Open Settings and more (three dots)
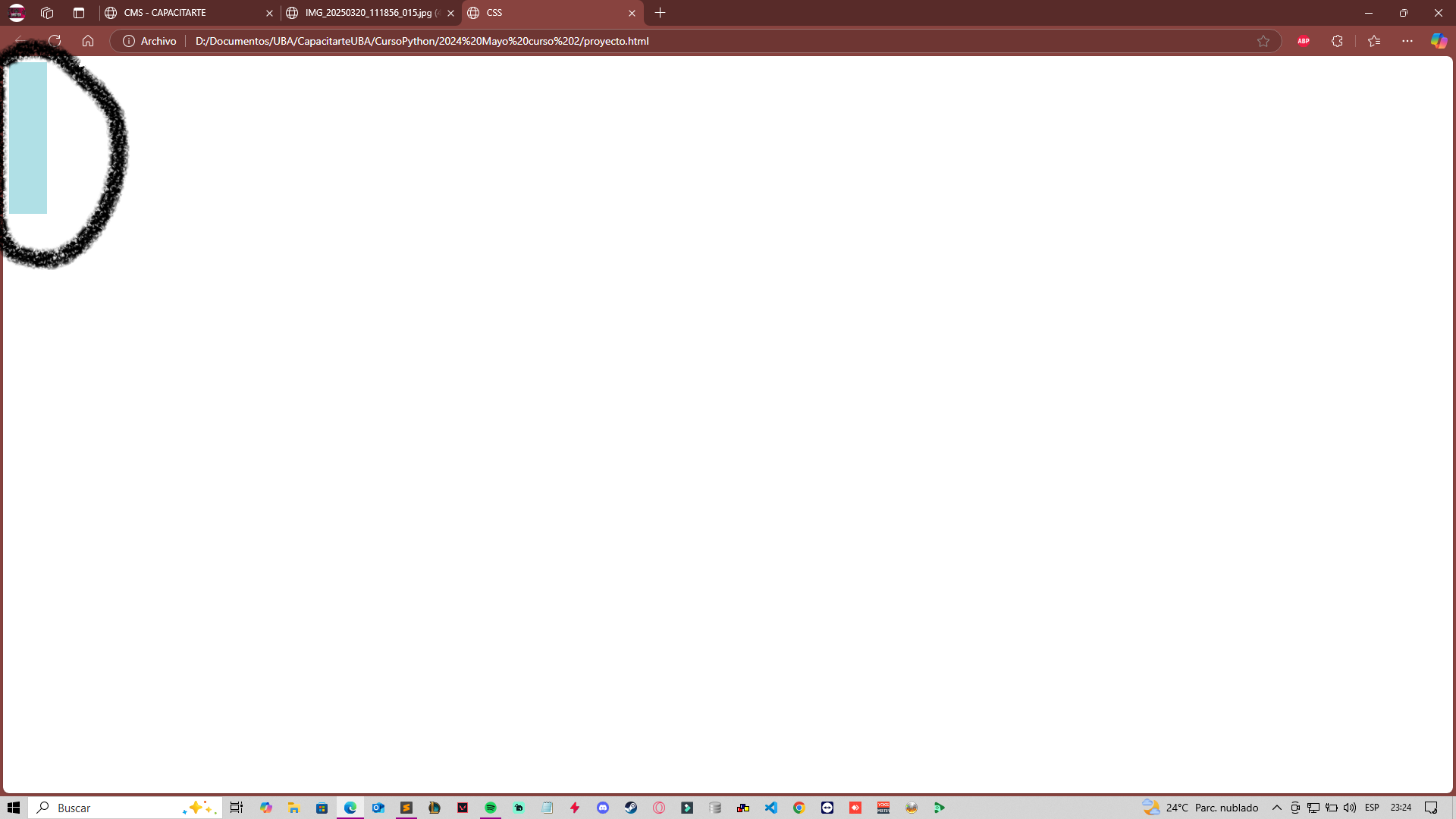The width and height of the screenshot is (1456, 819). click(x=1407, y=41)
